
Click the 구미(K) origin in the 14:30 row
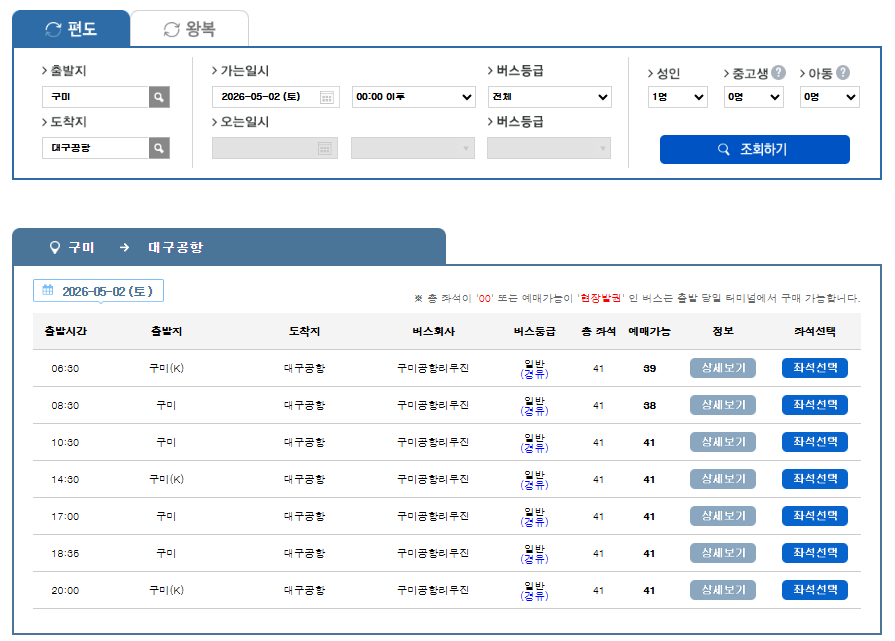pos(166,479)
